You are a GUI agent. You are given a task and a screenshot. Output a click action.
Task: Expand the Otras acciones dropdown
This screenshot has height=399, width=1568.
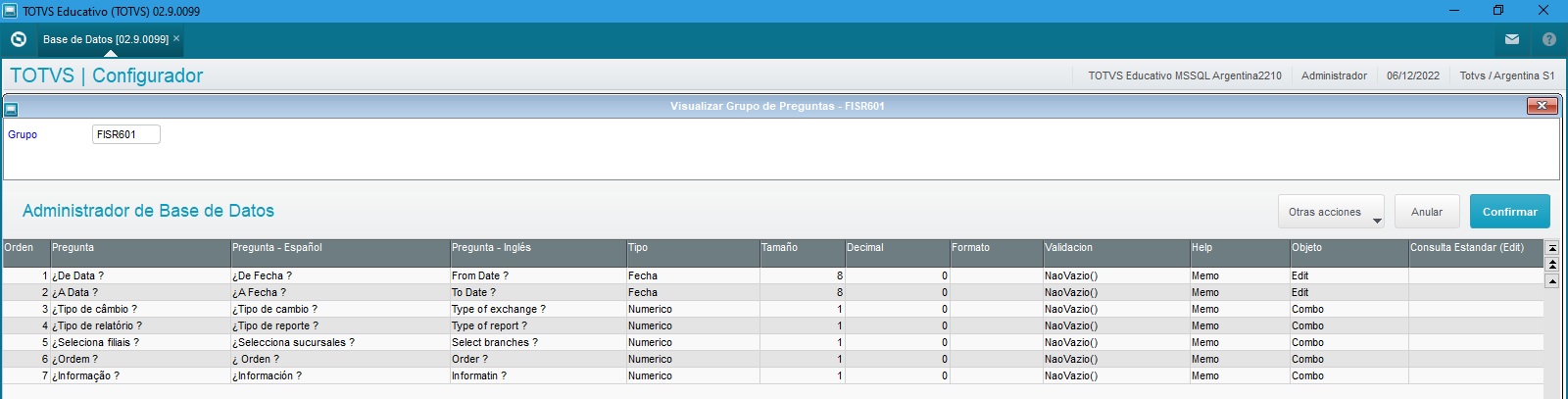[x=1331, y=212]
